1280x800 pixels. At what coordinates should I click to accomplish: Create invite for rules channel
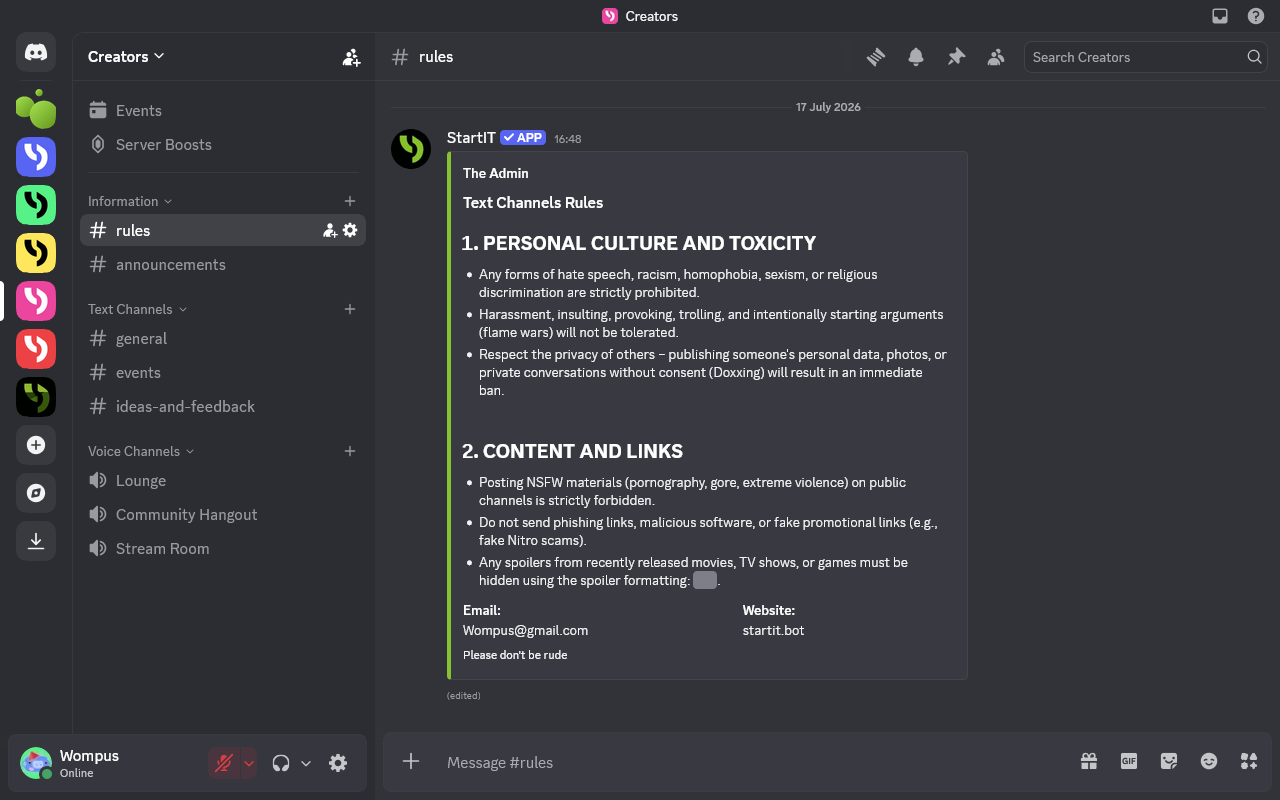330,230
